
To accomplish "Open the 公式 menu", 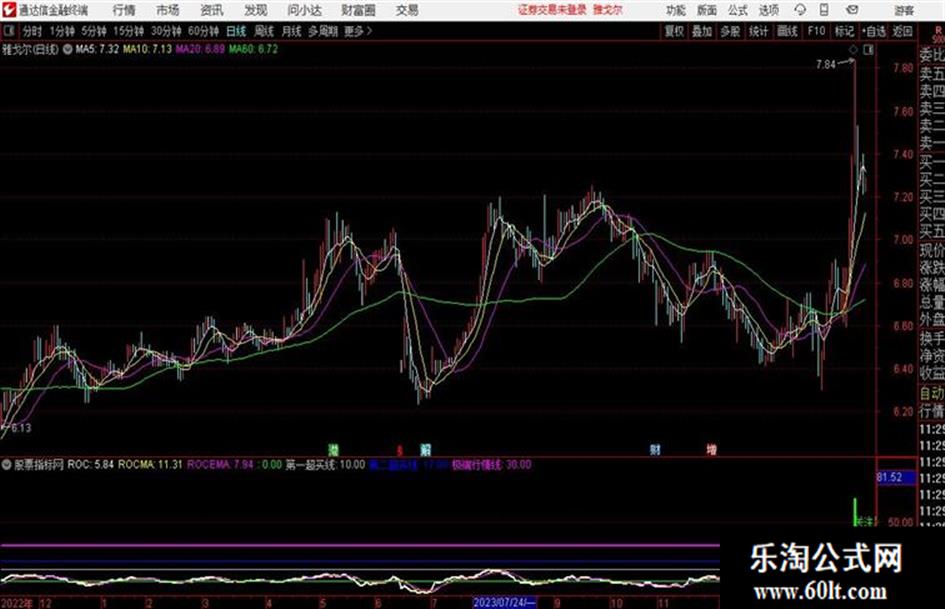I will coord(738,10).
